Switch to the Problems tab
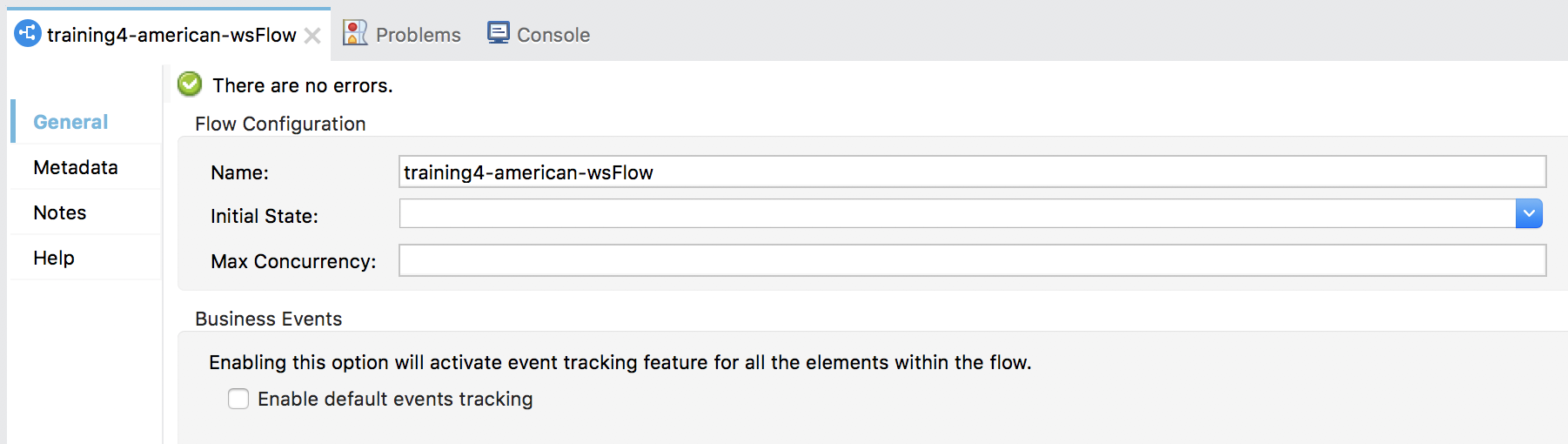Screen dimensions: 1568x444 [x=402, y=34]
